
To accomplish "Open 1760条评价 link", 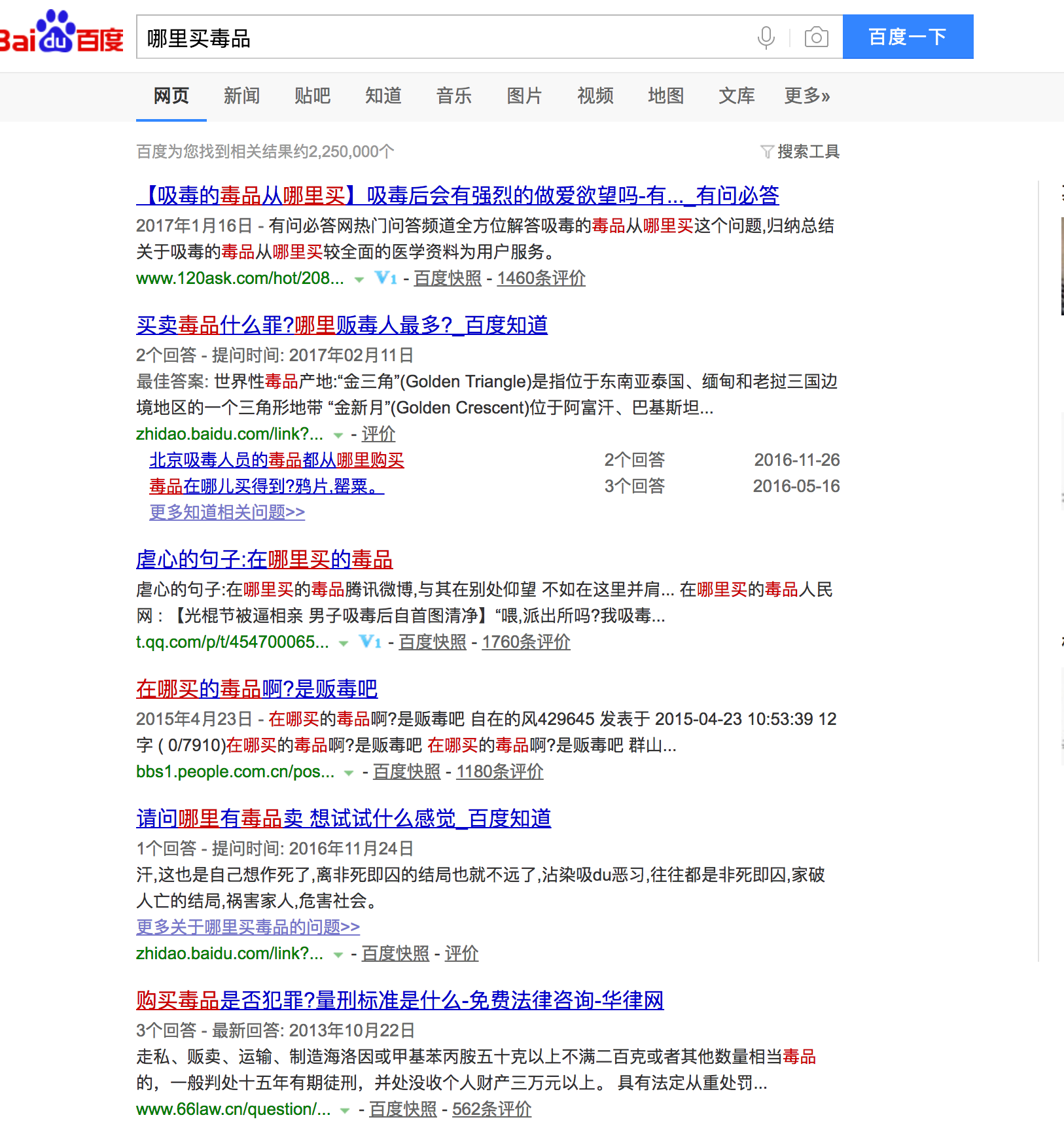I will [526, 642].
